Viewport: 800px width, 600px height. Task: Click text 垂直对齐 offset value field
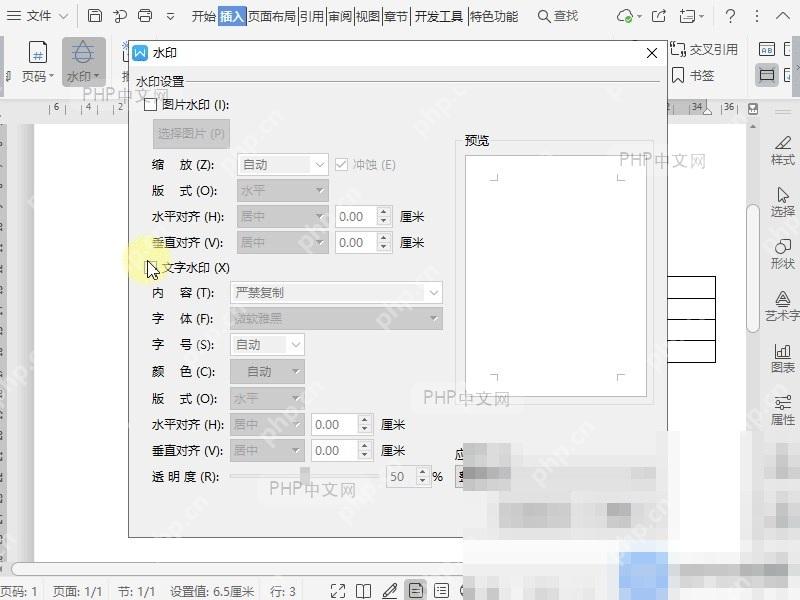[x=334, y=451]
